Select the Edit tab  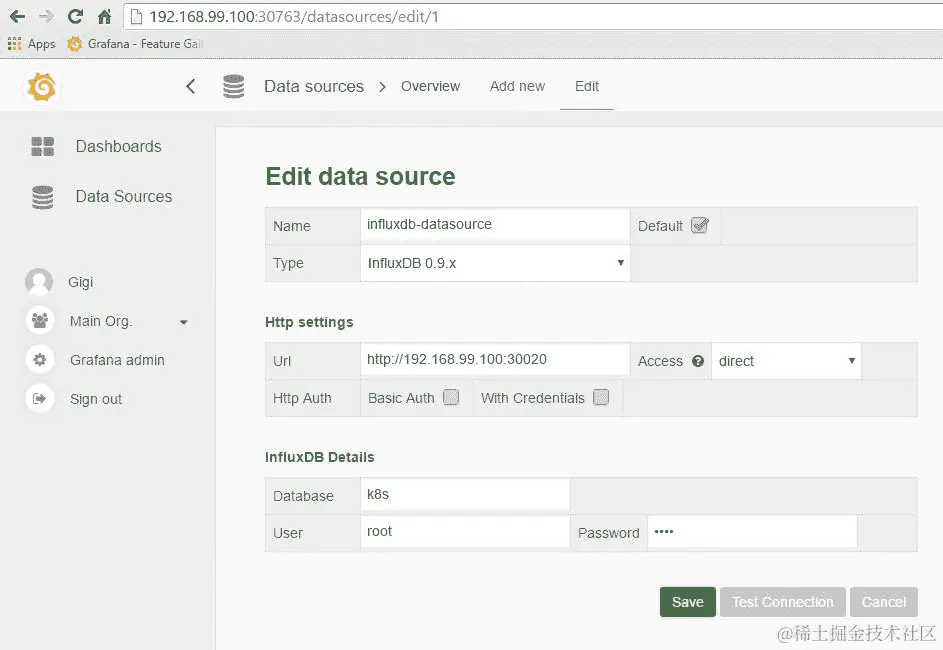click(586, 86)
